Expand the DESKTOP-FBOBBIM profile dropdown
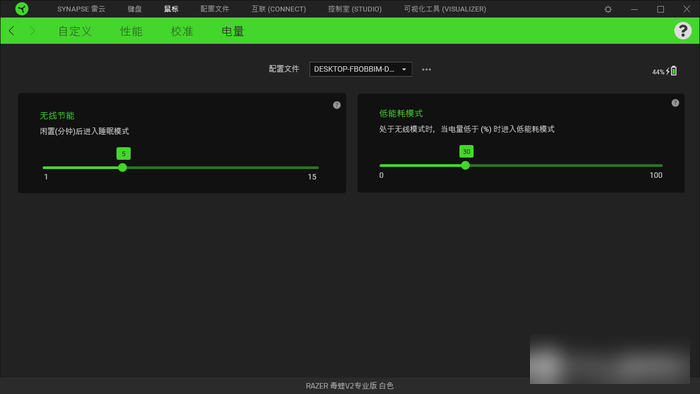The width and height of the screenshot is (700, 394). tap(360, 69)
